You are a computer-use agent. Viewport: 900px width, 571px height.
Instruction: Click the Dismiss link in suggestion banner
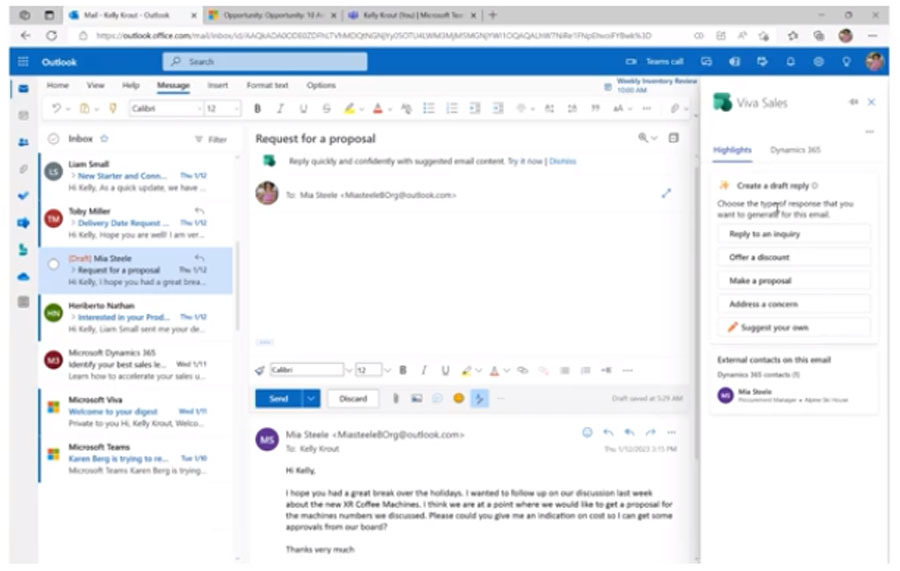pos(562,161)
